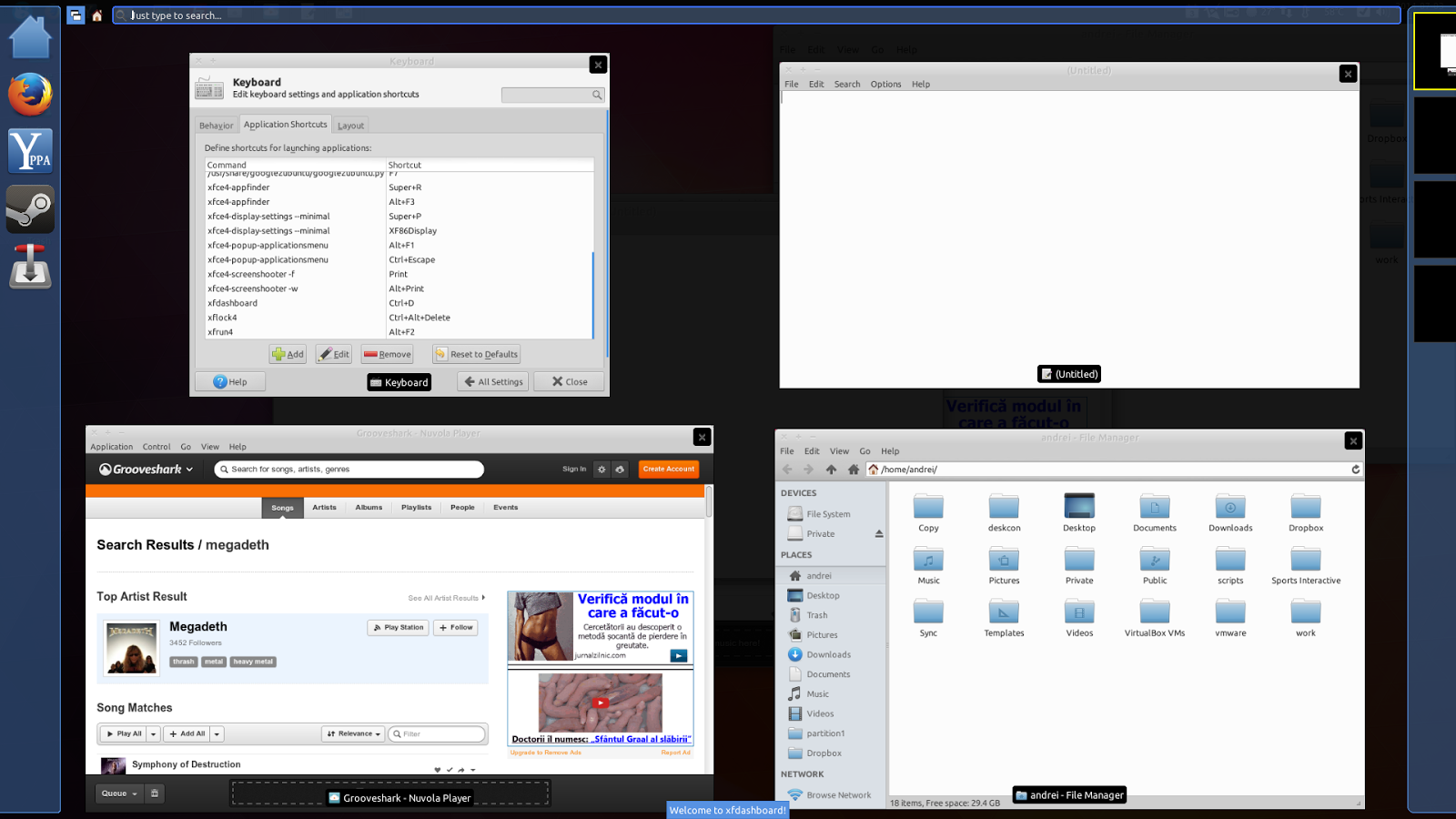The height and width of the screenshot is (819, 1456).
Task: Click the view switcher icon beside the home icon
Action: pyautogui.click(x=76, y=15)
